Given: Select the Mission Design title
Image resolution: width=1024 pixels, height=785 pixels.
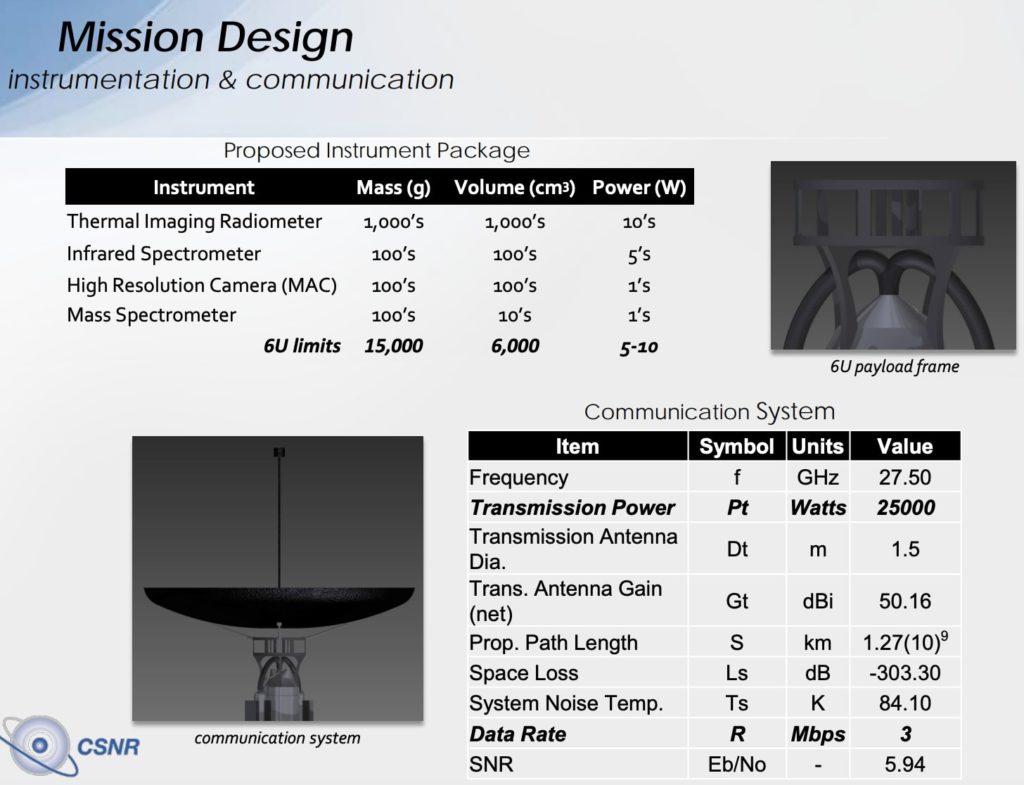Looking at the screenshot, I should coord(205,37).
